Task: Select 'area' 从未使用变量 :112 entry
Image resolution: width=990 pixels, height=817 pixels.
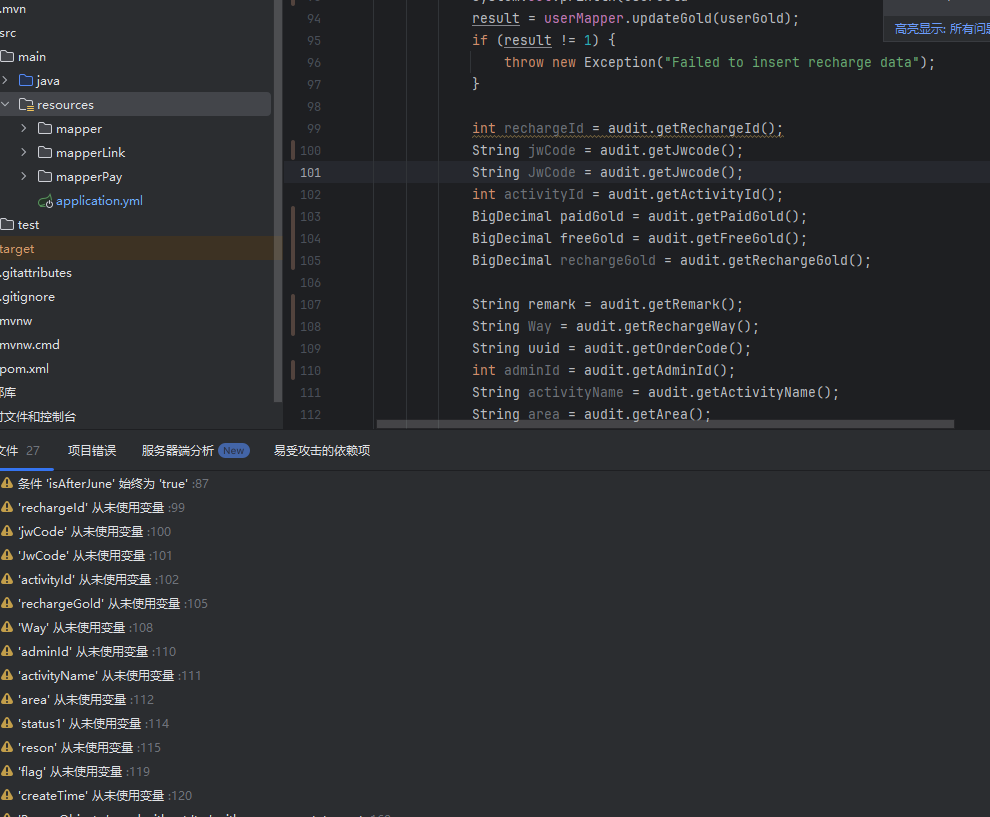Action: 86,700
